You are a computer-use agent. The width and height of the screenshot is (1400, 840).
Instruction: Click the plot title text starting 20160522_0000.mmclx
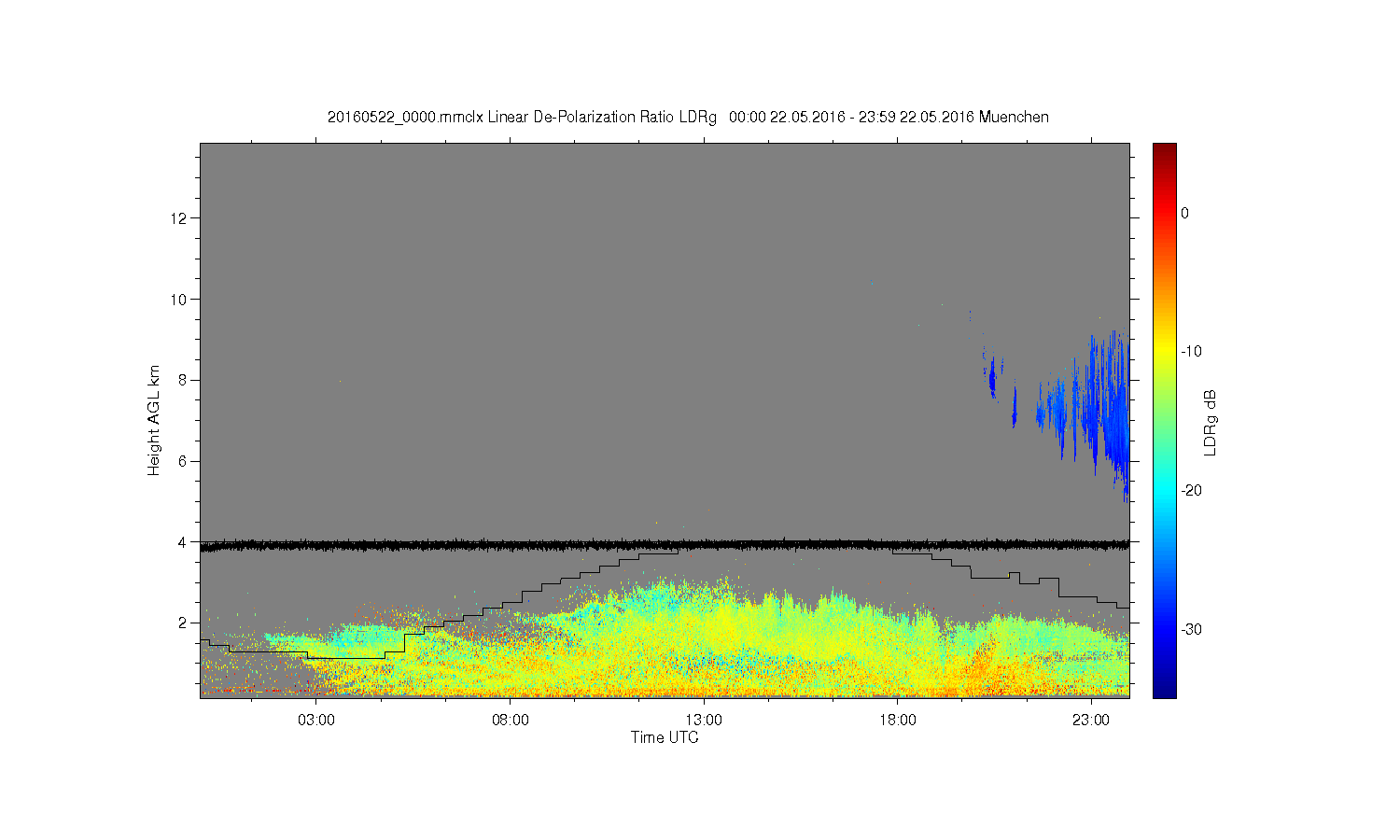pos(688,118)
